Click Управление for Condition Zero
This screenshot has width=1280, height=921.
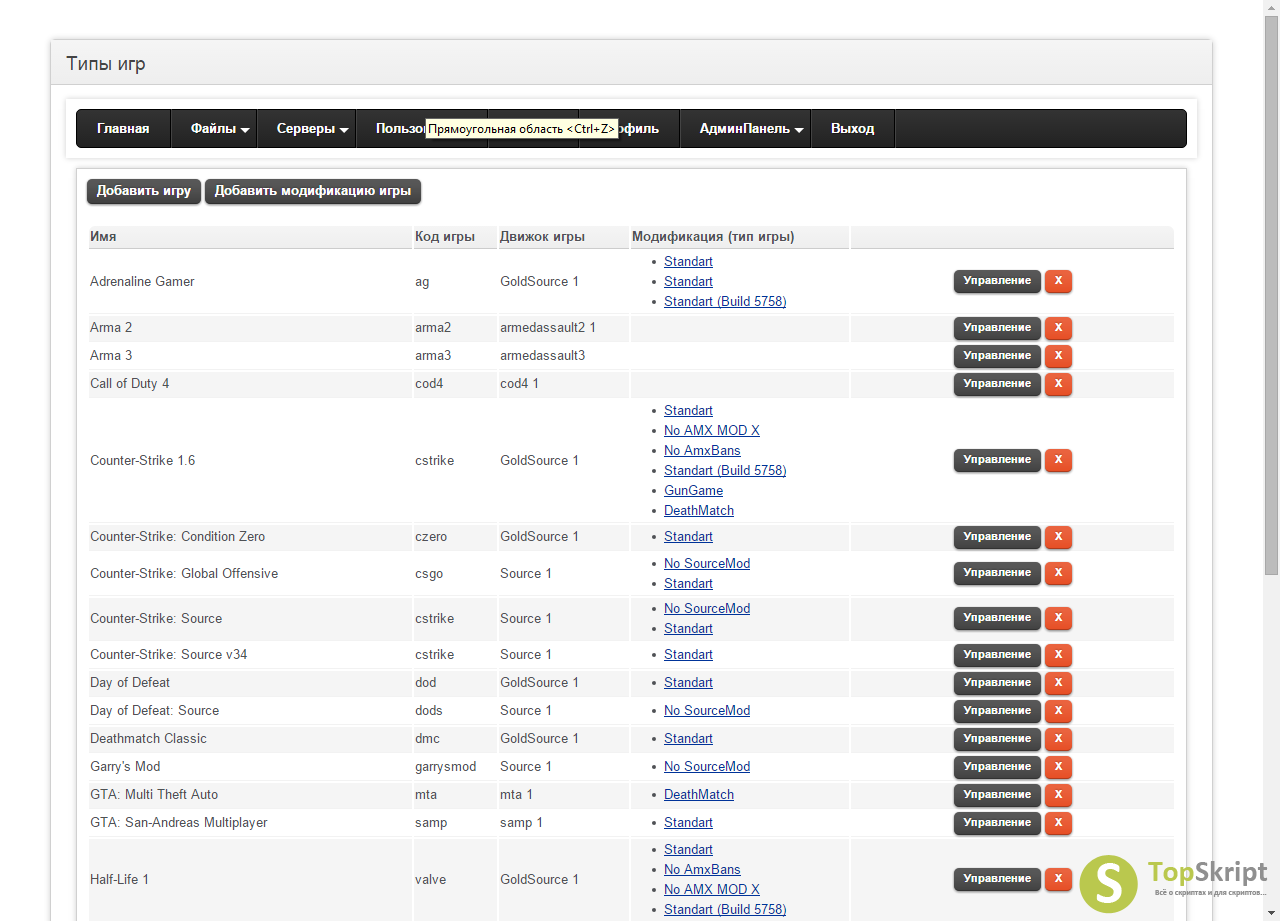click(997, 537)
